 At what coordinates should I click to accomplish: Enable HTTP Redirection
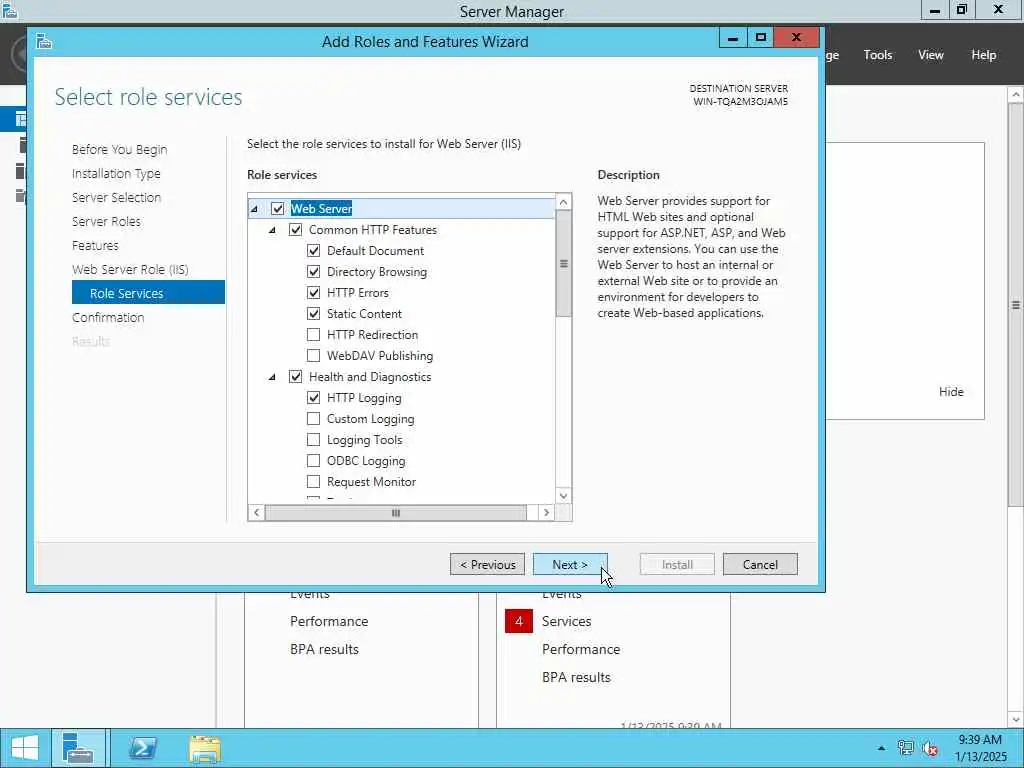coord(313,334)
